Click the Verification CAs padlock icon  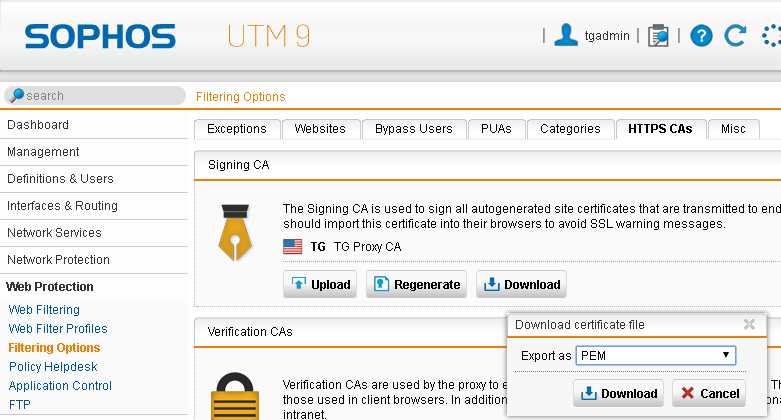[235, 397]
